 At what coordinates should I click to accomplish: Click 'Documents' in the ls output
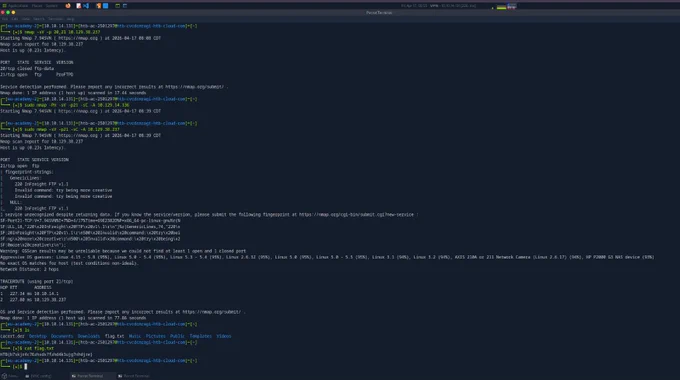[62, 336]
